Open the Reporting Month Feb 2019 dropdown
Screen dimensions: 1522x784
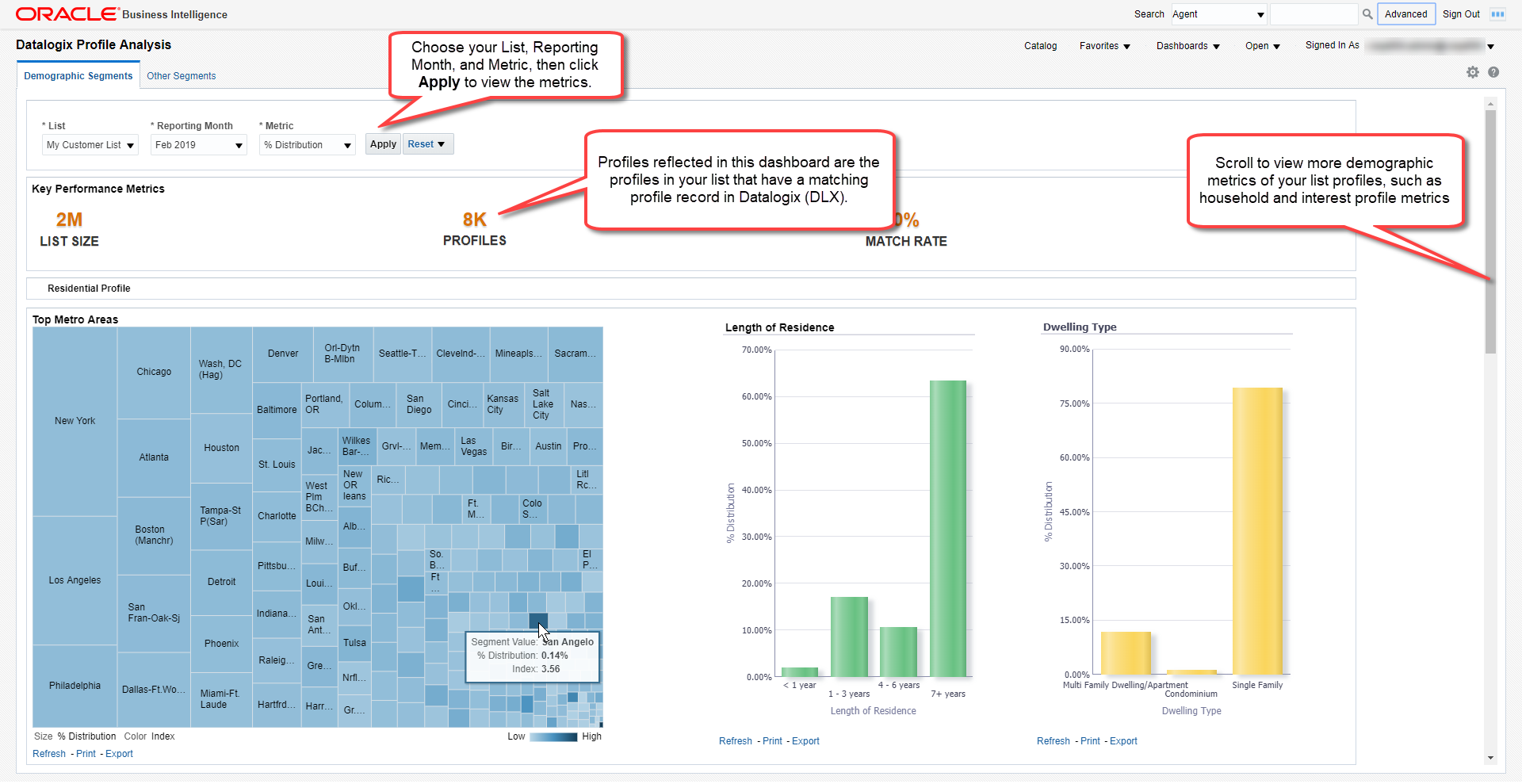[x=199, y=145]
